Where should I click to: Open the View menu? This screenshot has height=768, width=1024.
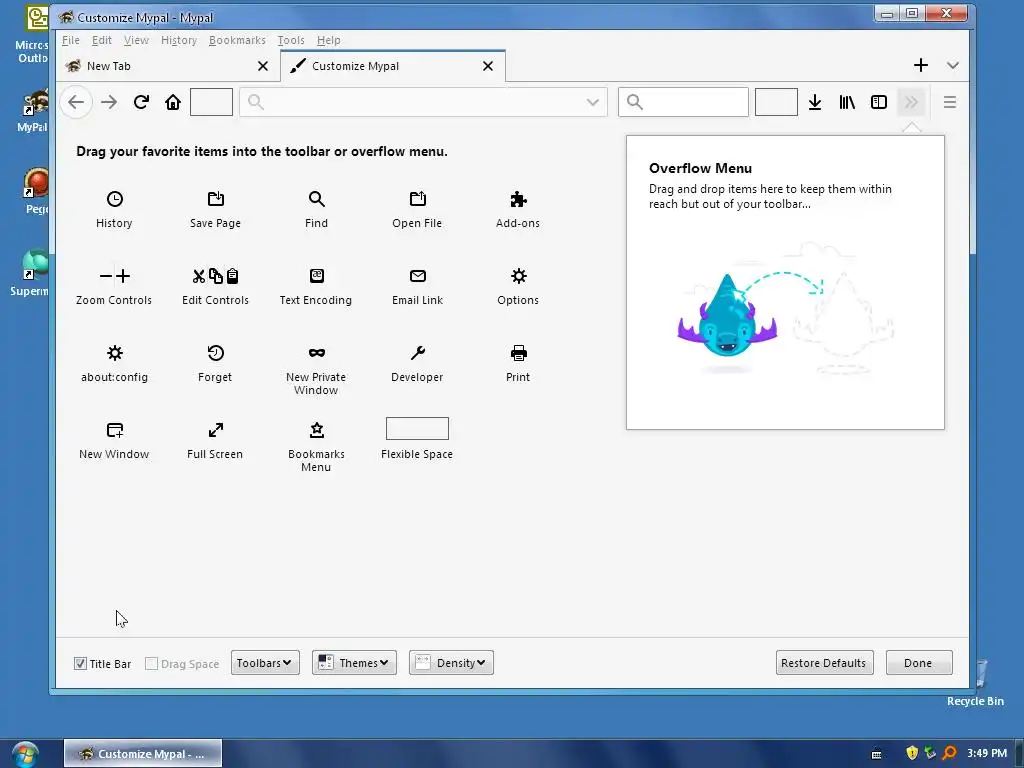point(136,40)
